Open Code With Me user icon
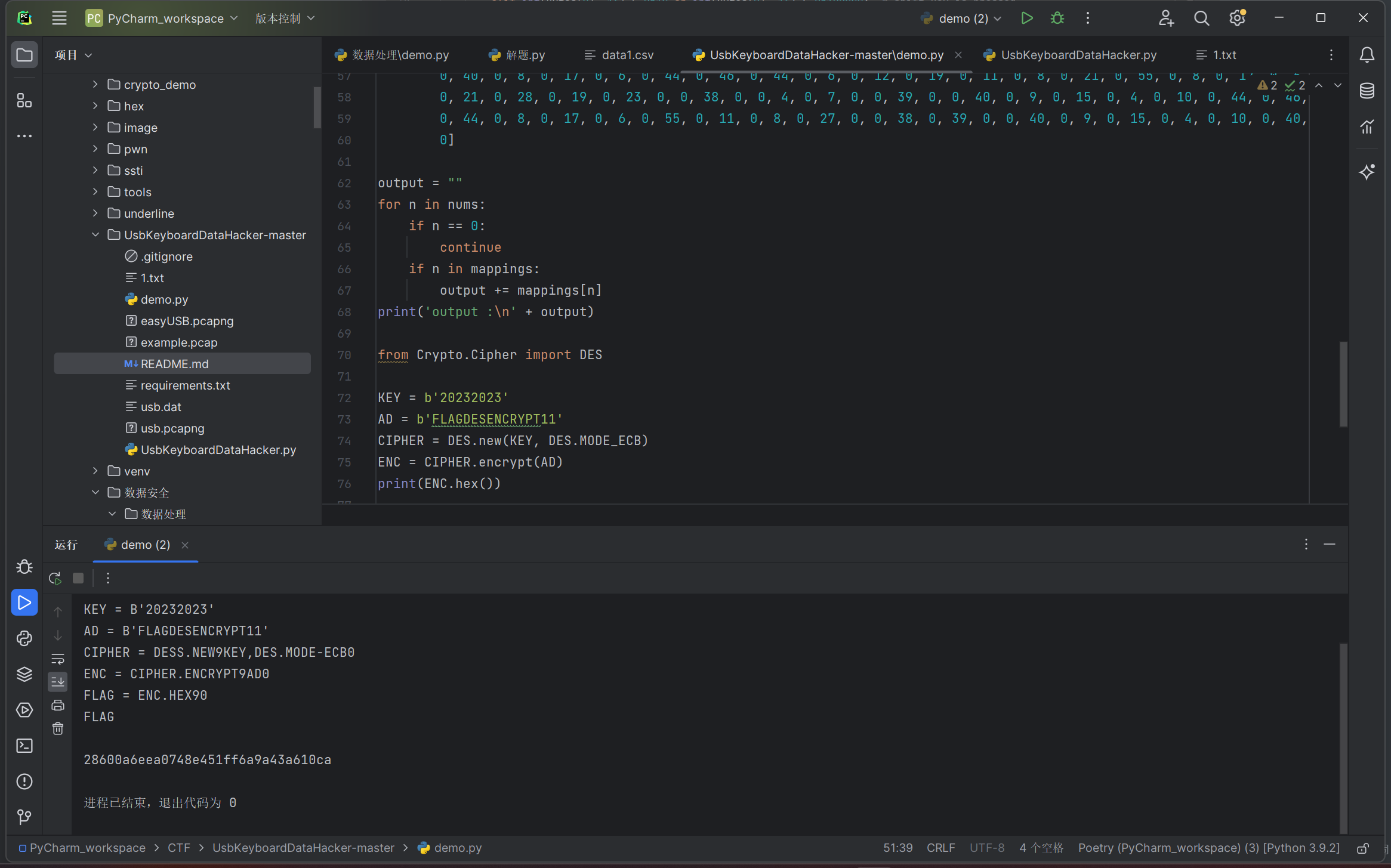The image size is (1391, 868). [x=1166, y=18]
